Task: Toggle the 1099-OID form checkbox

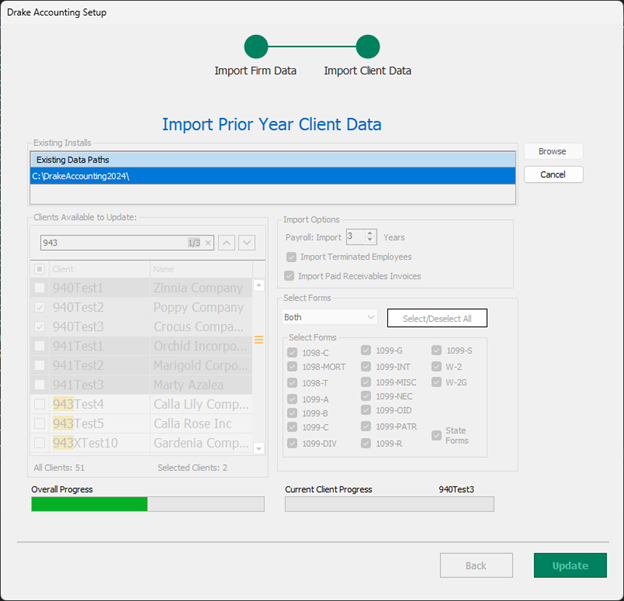Action: (366, 410)
